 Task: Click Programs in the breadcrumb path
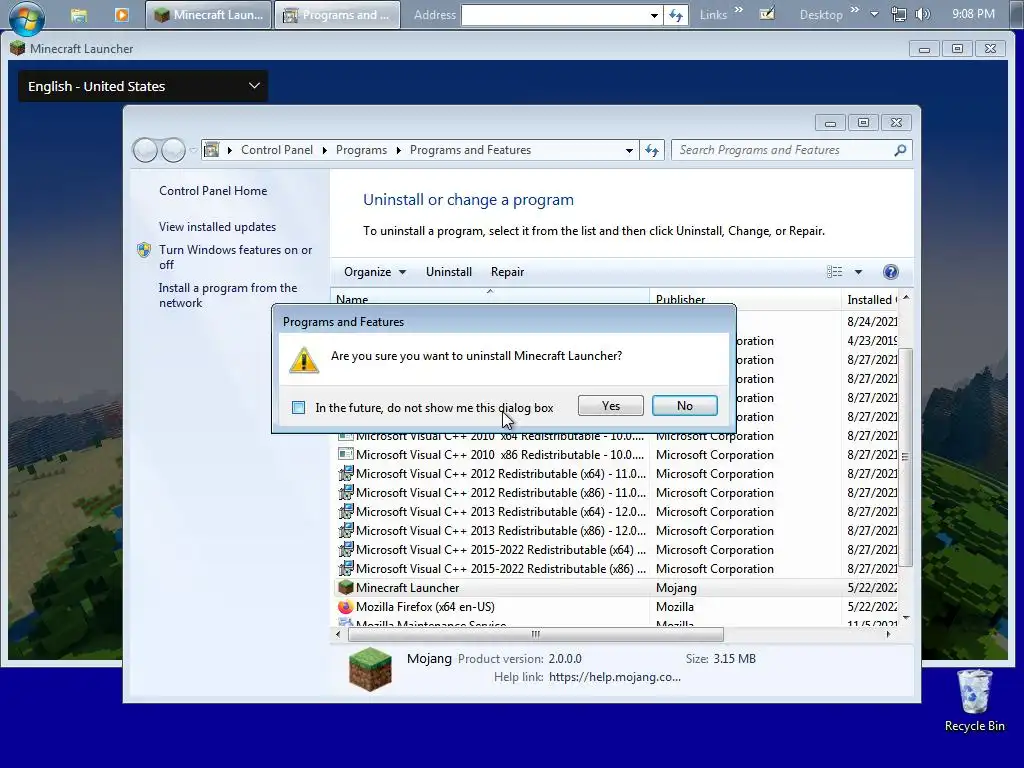pos(361,150)
